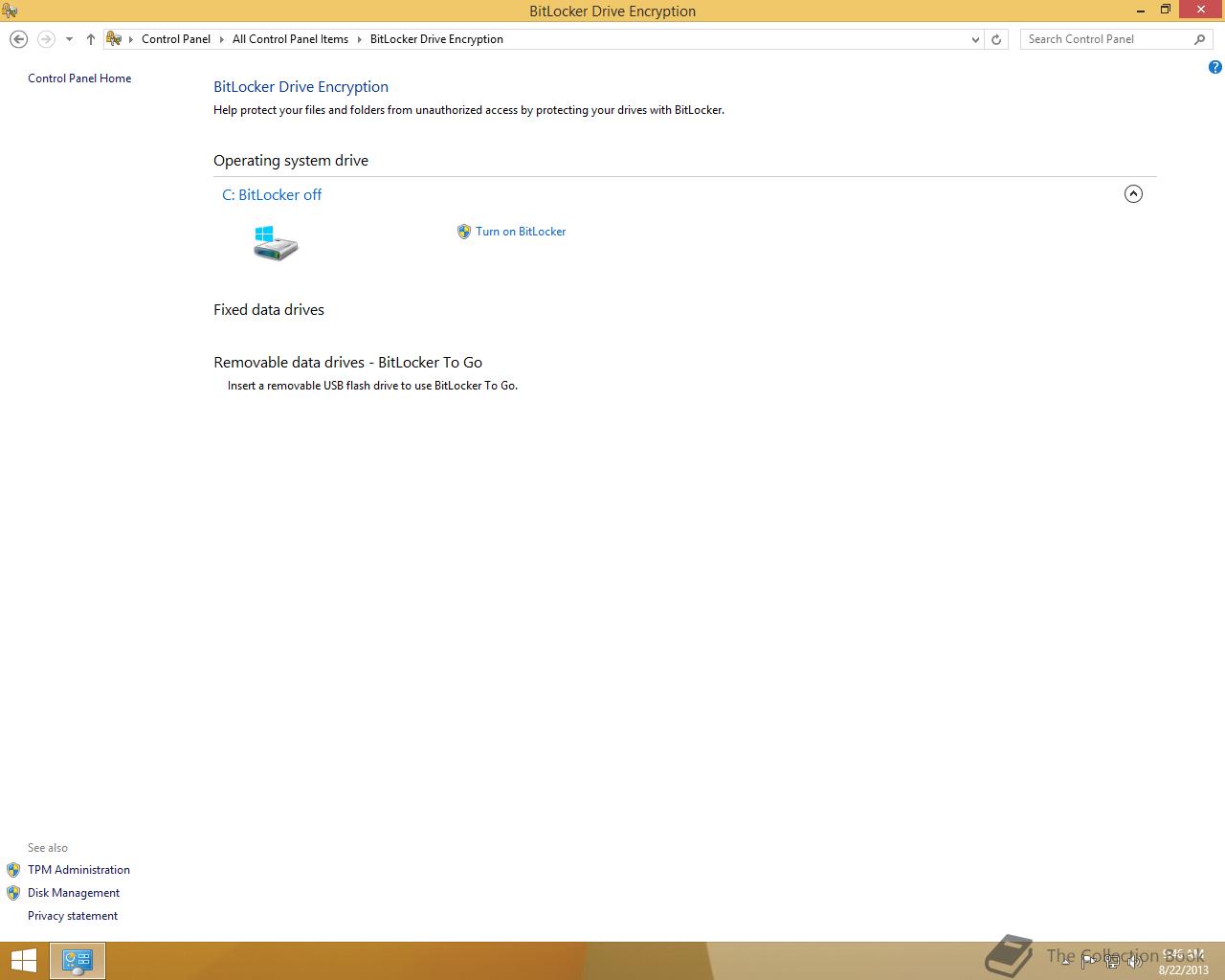Click the Windows Start button

pyautogui.click(x=23, y=961)
